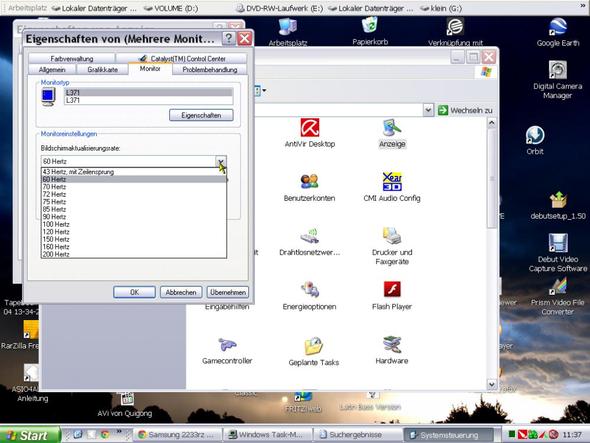
Task: Click the system clock 11:37
Action: tap(572, 435)
